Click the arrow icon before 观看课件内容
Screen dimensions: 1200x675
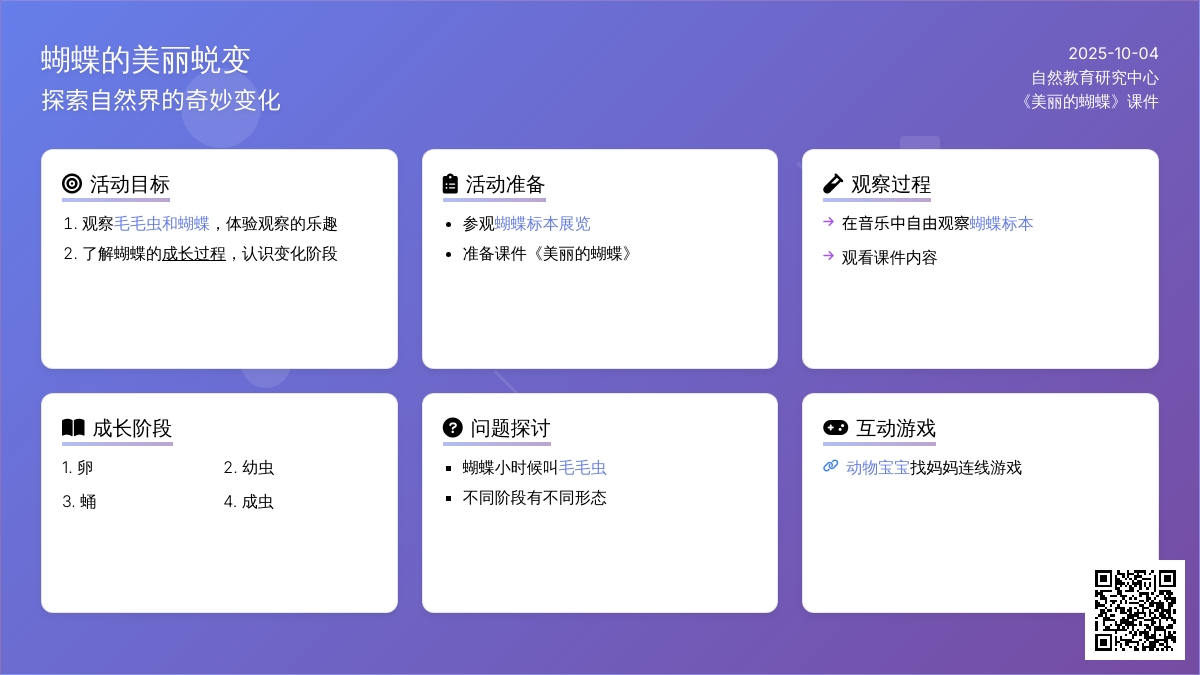point(828,256)
